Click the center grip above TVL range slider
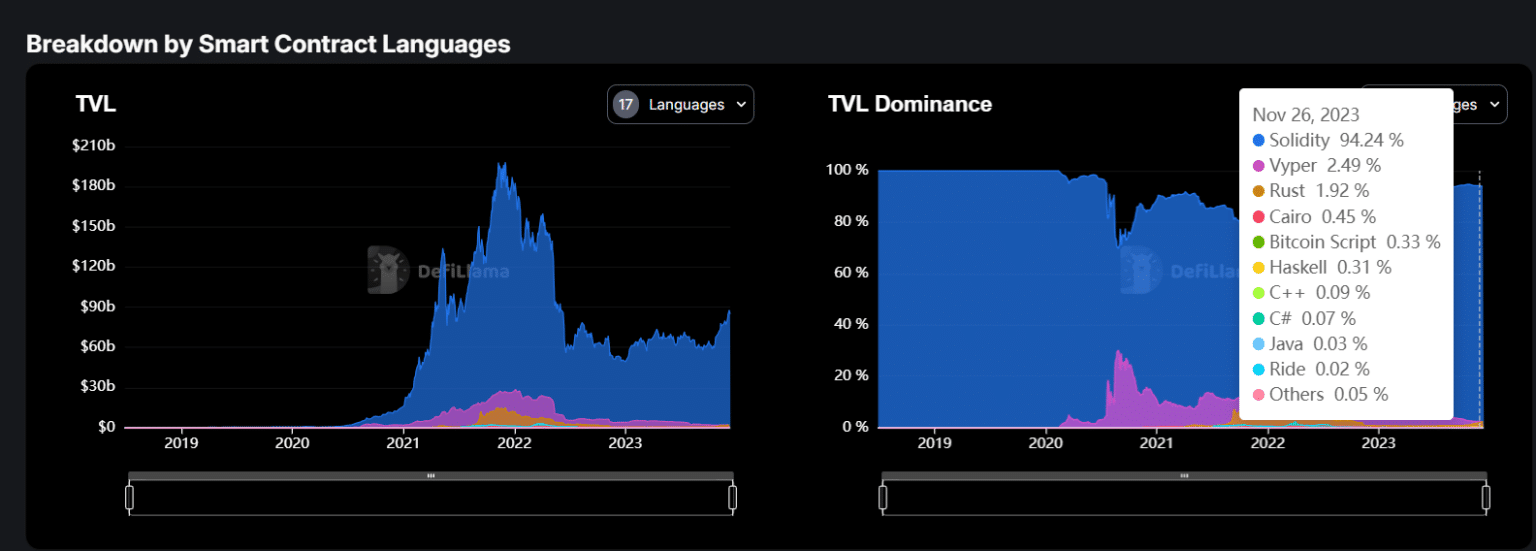1536x551 pixels. 431,476
